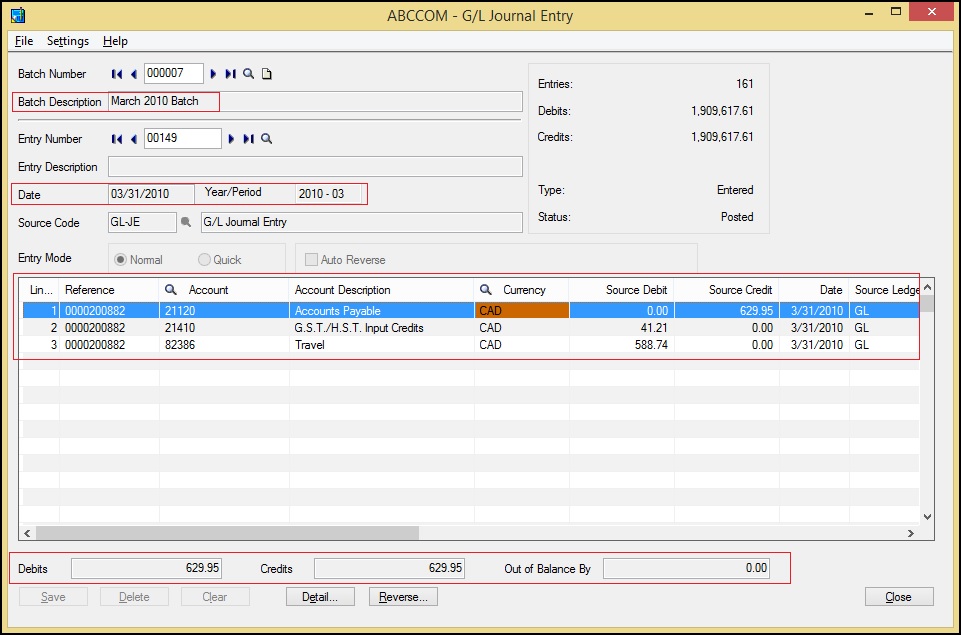Open the Settings menu
The image size is (961, 635).
68,41
